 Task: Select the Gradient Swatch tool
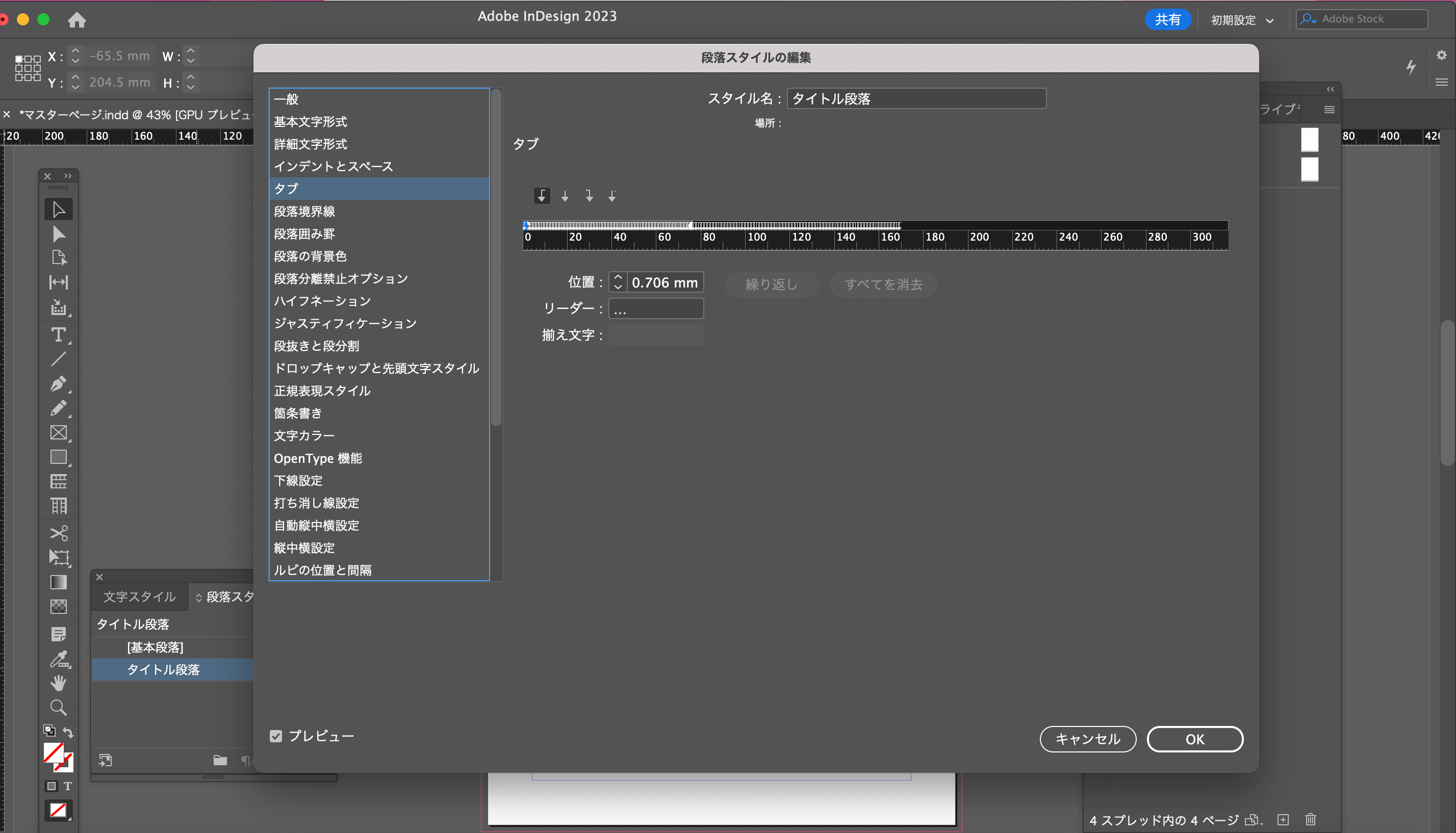point(58,582)
